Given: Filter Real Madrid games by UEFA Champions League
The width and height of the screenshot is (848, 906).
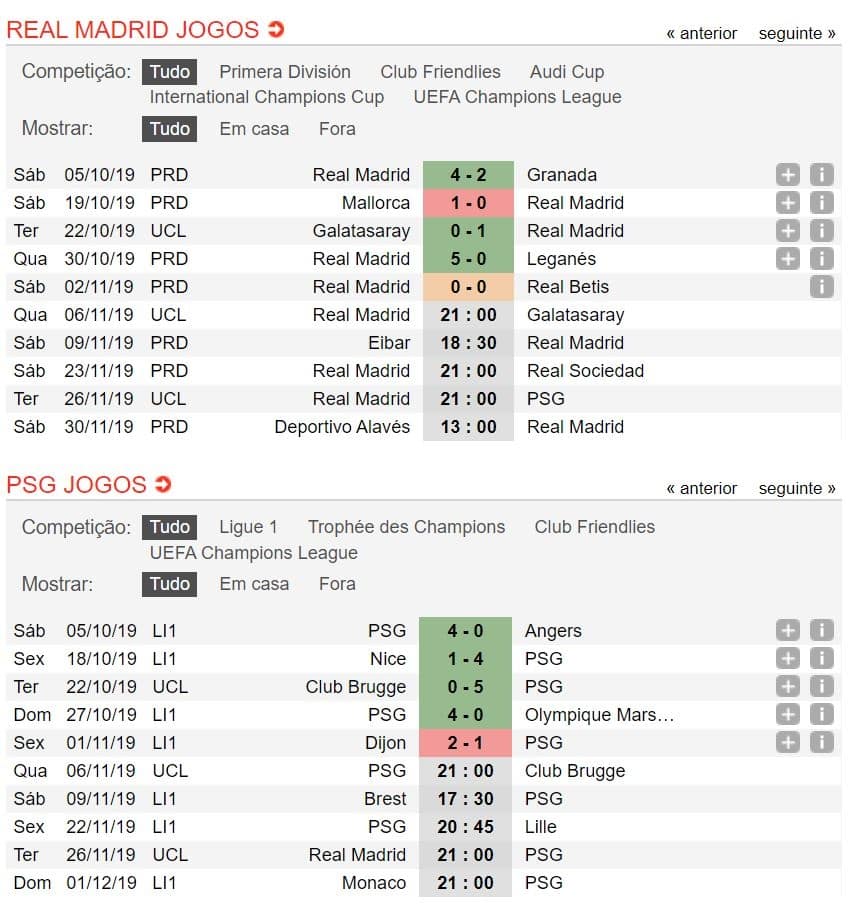Looking at the screenshot, I should coord(518,97).
